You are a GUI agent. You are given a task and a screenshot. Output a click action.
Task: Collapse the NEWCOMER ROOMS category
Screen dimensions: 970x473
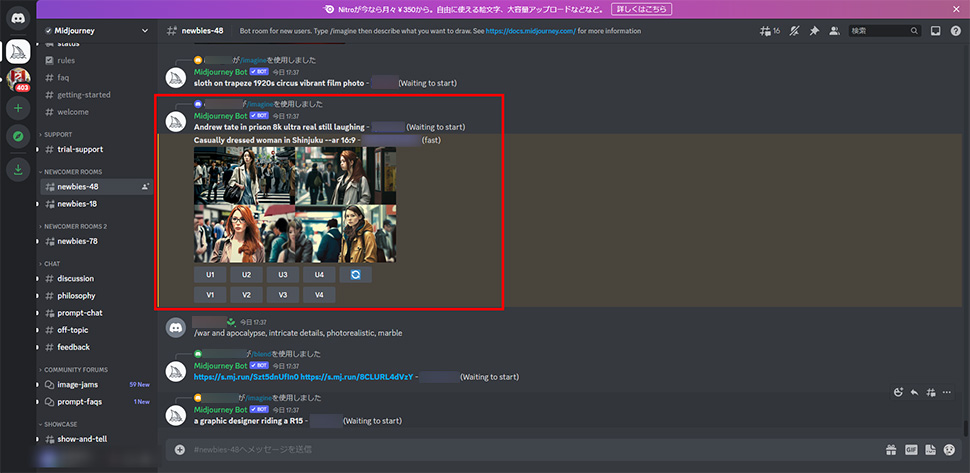point(71,172)
